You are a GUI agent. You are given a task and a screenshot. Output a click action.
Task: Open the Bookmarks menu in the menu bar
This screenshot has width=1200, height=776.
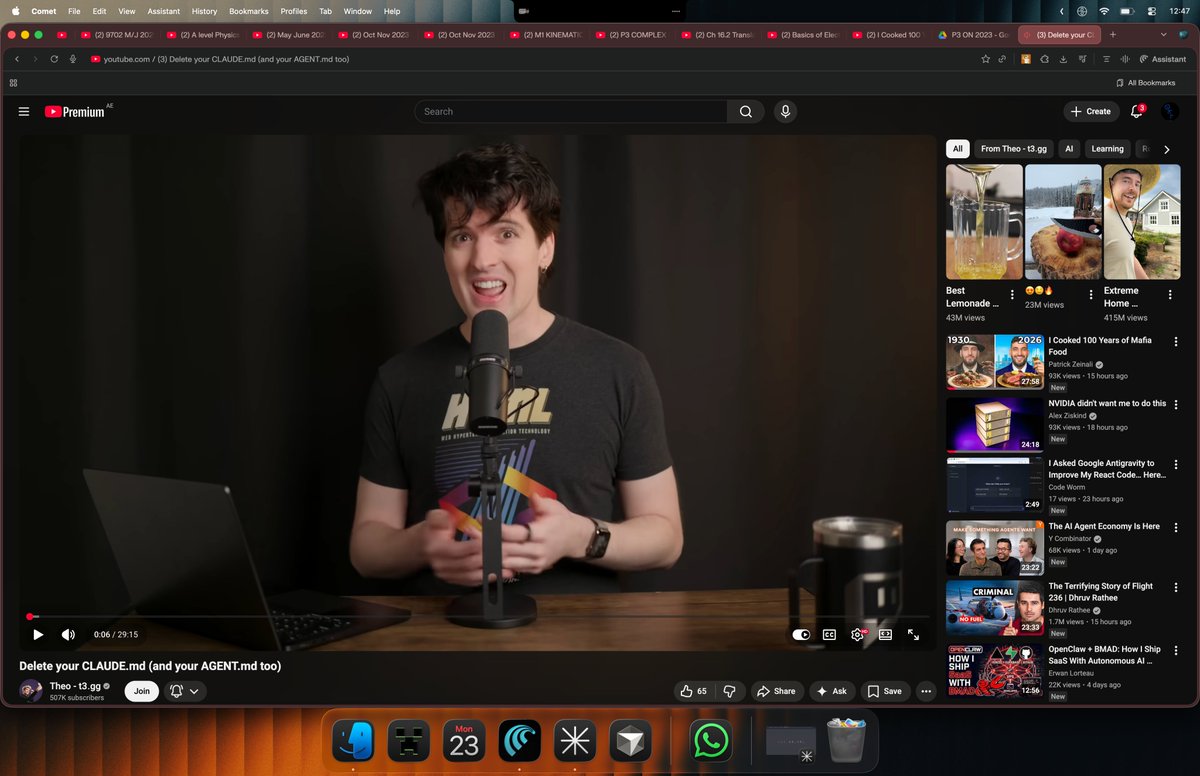(249, 11)
